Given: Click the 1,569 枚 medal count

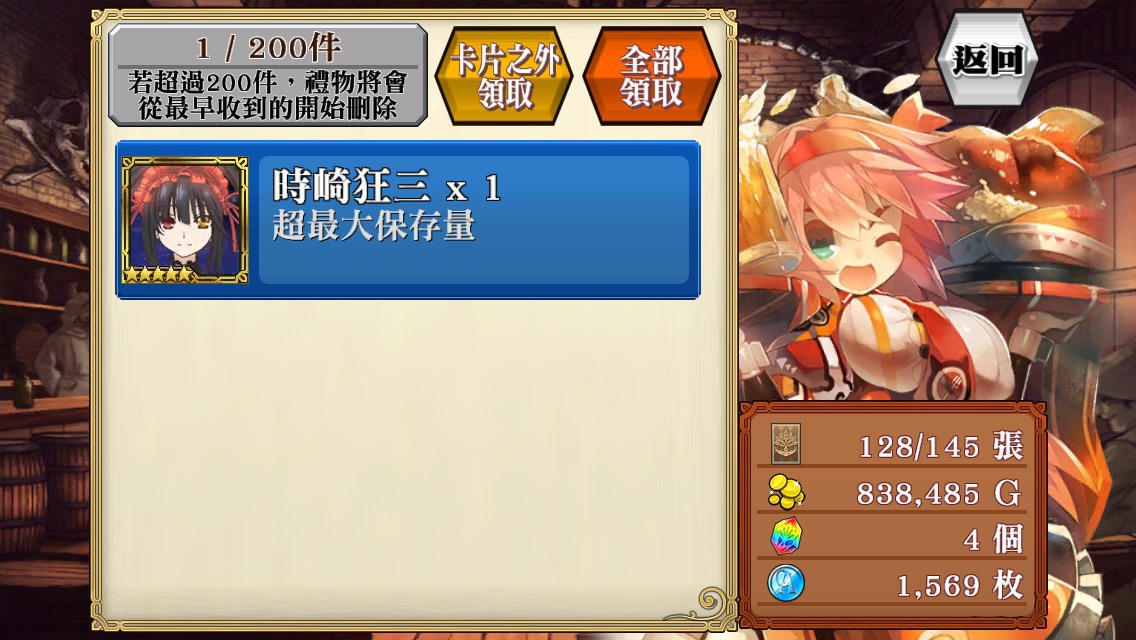Looking at the screenshot, I should [x=960, y=585].
